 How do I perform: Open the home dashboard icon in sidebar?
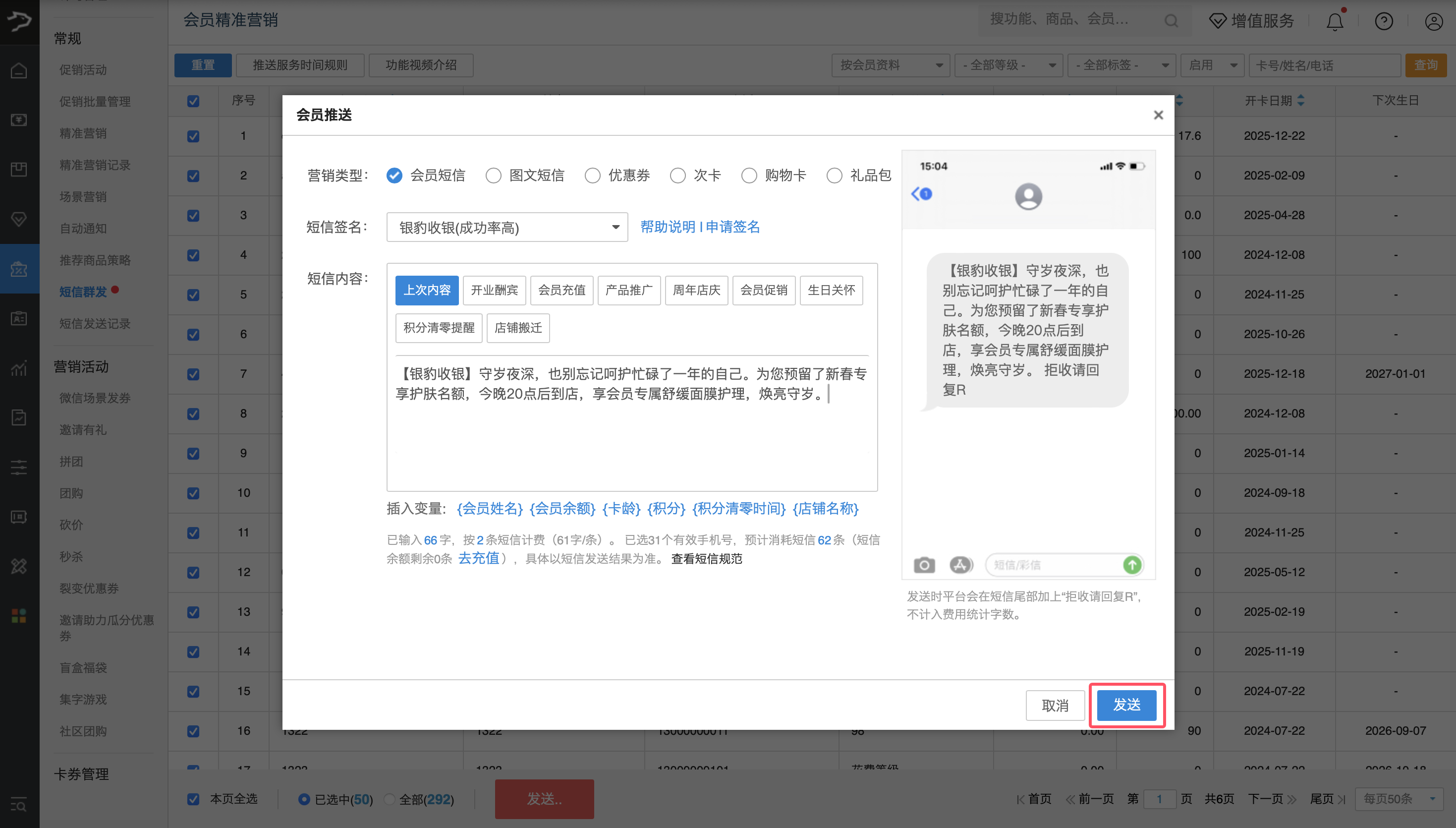19,69
